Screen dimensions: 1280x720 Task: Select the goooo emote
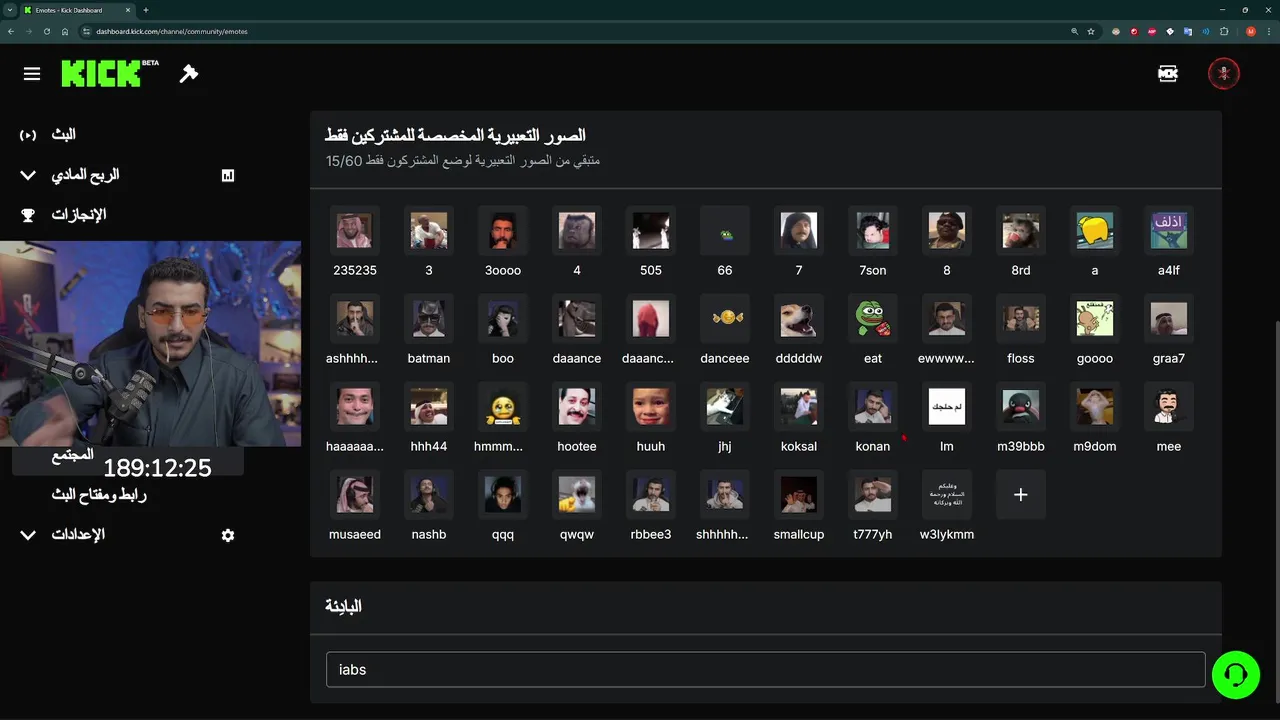coord(1095,319)
